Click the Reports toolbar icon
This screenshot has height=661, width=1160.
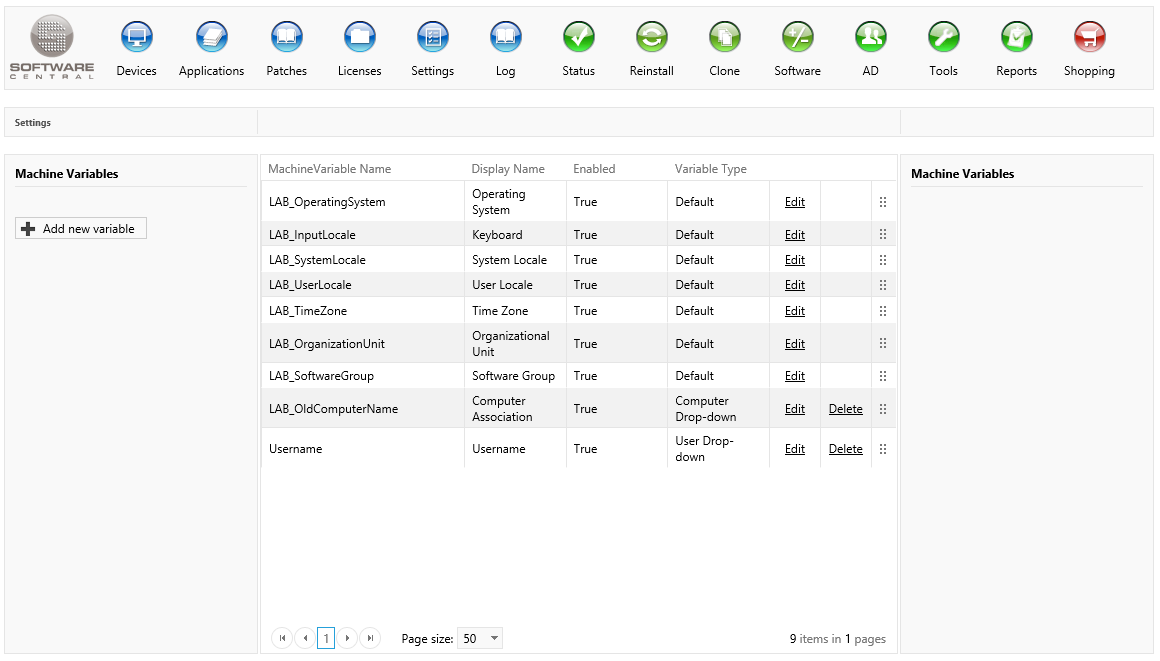[1017, 38]
